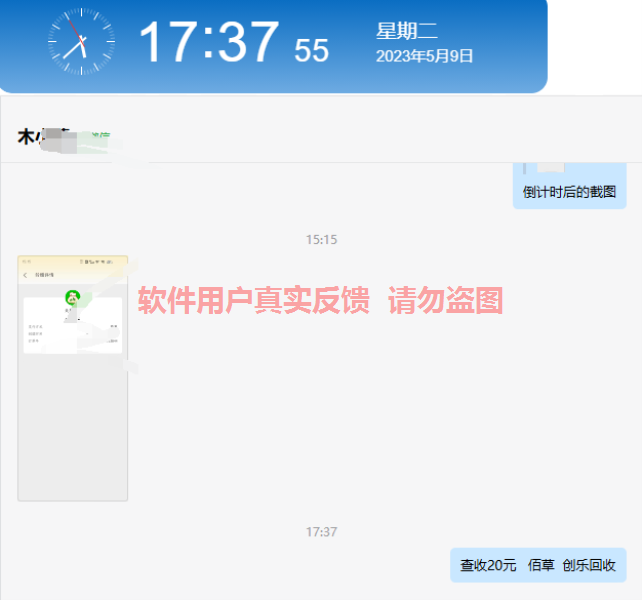642x600 pixels.
Task: Select the date 2023年5月9日
Action: click(x=424, y=56)
